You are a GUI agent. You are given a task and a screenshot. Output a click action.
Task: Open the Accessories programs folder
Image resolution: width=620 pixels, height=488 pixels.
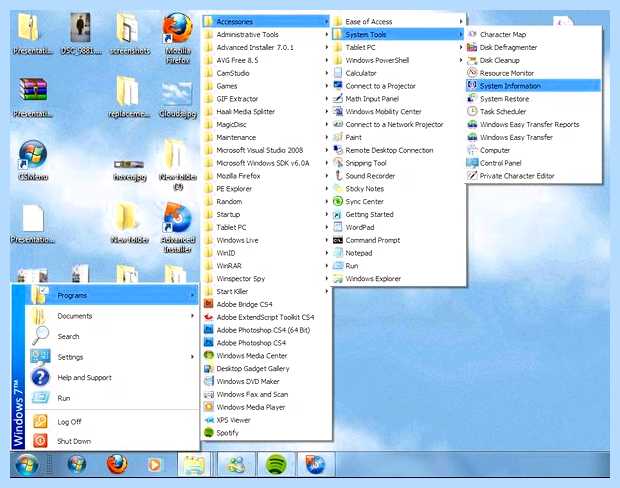(x=266, y=21)
